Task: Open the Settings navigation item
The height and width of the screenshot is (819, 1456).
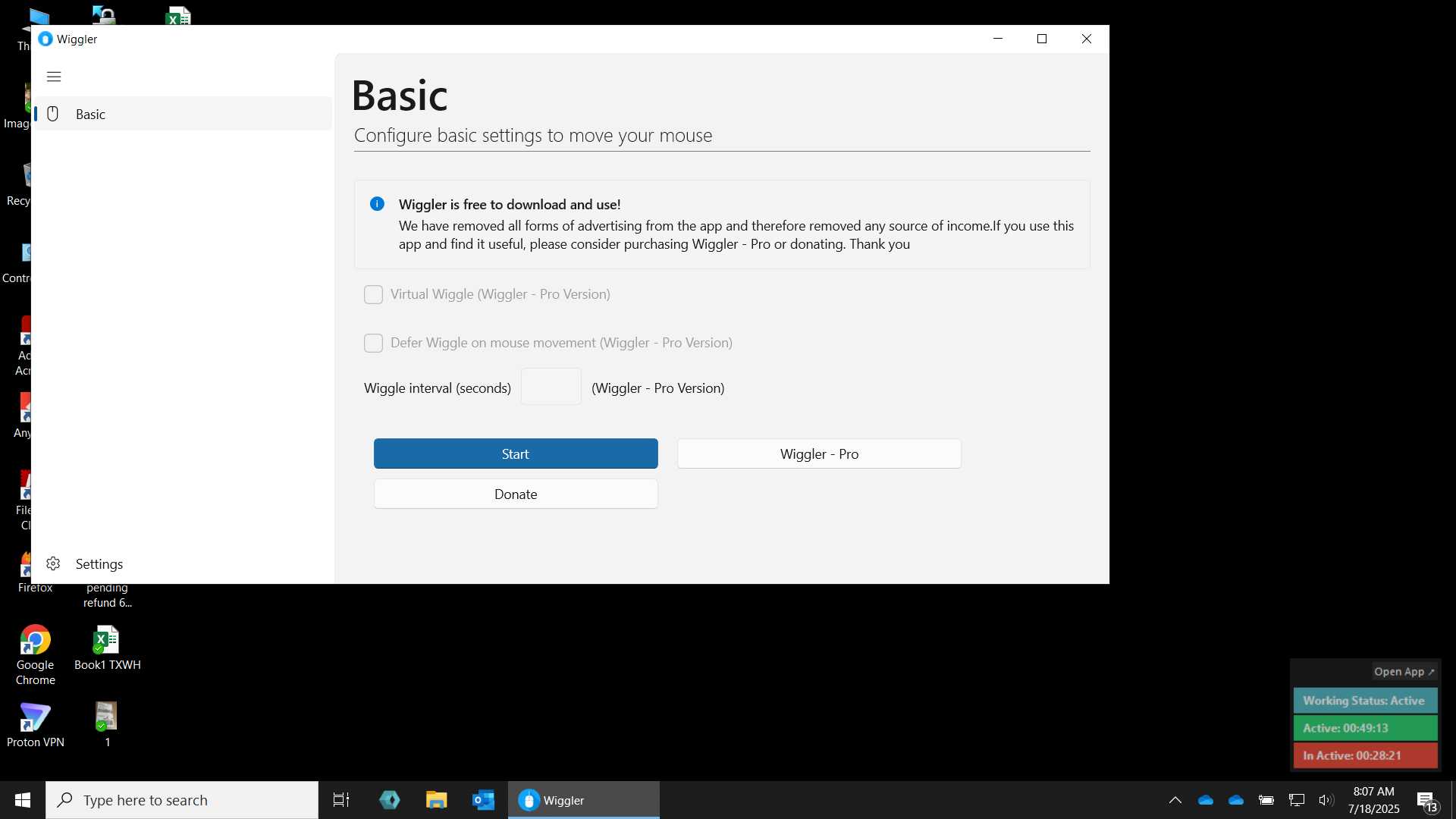Action: pos(183,563)
